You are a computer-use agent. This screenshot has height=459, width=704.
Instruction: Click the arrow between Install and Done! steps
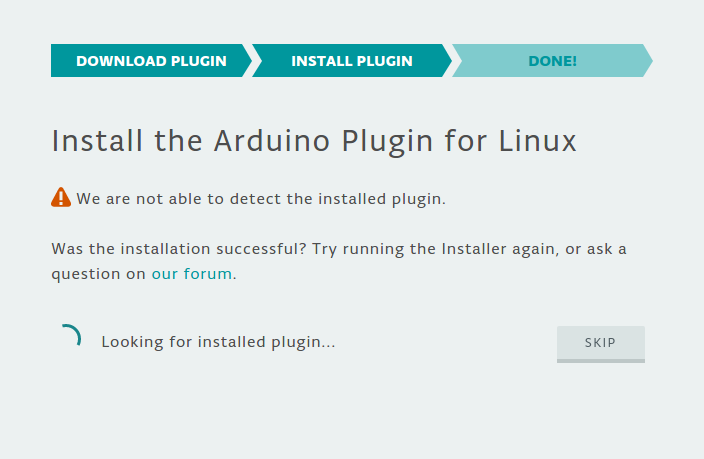(449, 61)
